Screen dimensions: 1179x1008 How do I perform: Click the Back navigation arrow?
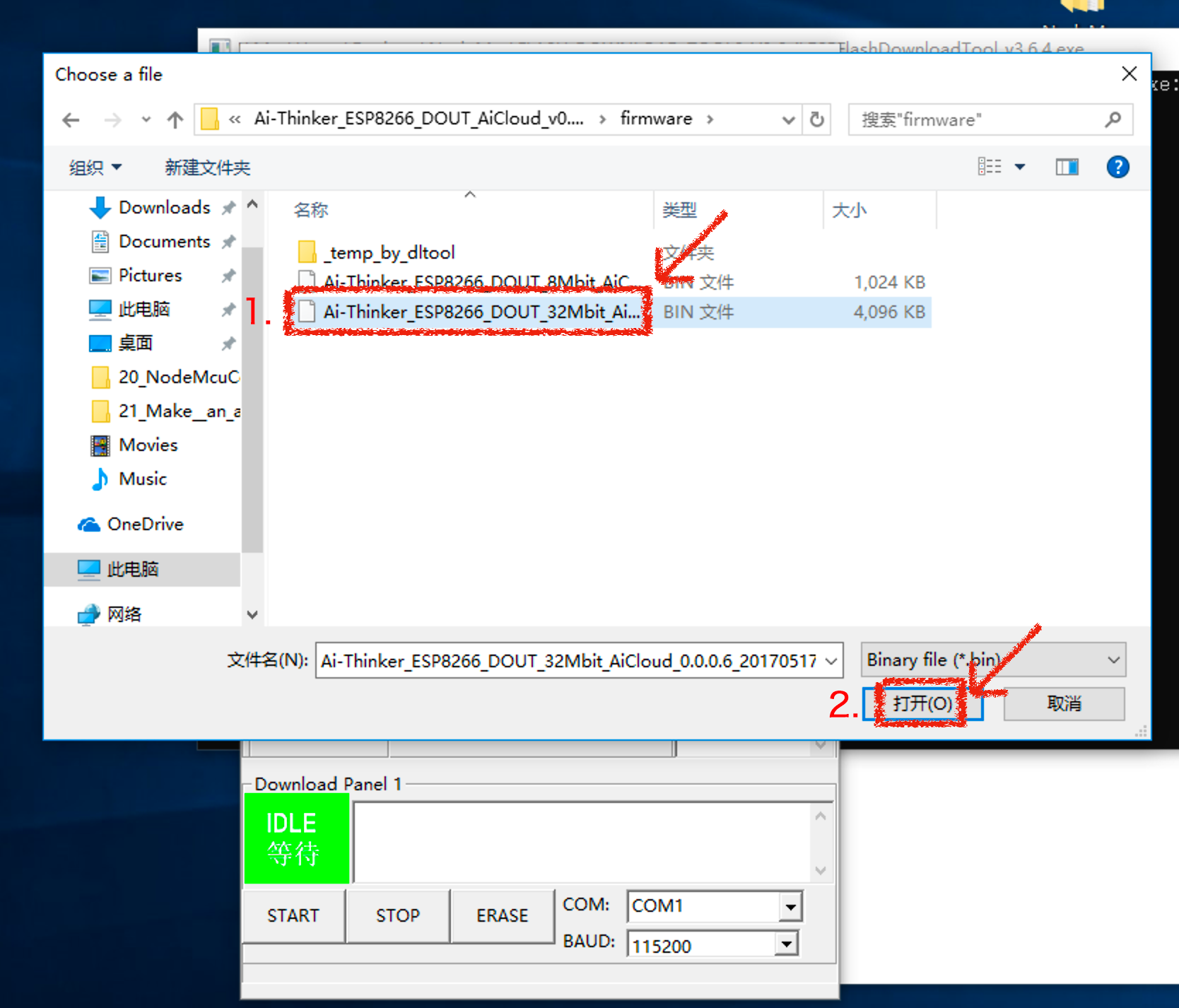coord(71,120)
